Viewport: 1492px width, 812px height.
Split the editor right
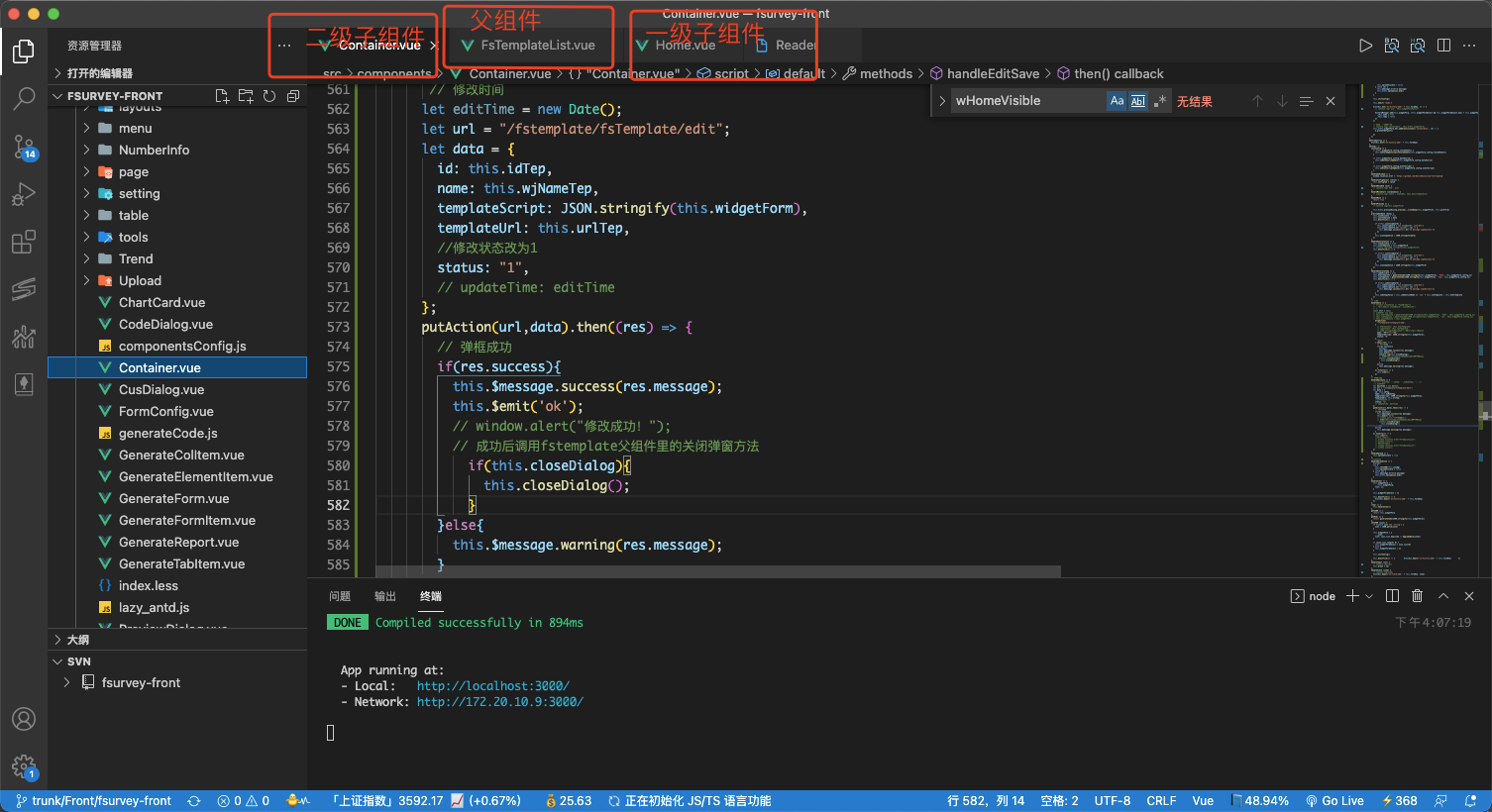click(1443, 46)
